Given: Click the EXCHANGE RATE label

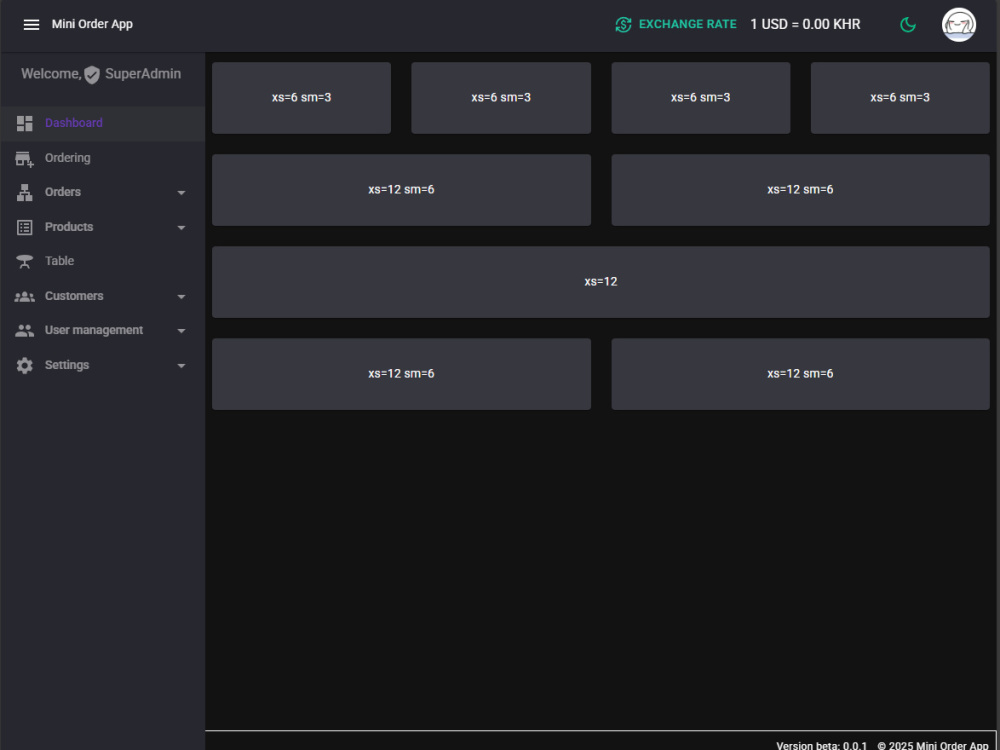Looking at the screenshot, I should 688,24.
